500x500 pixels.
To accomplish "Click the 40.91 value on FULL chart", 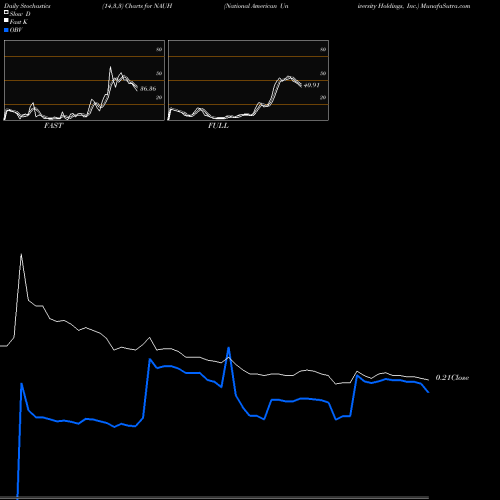I will [312, 85].
